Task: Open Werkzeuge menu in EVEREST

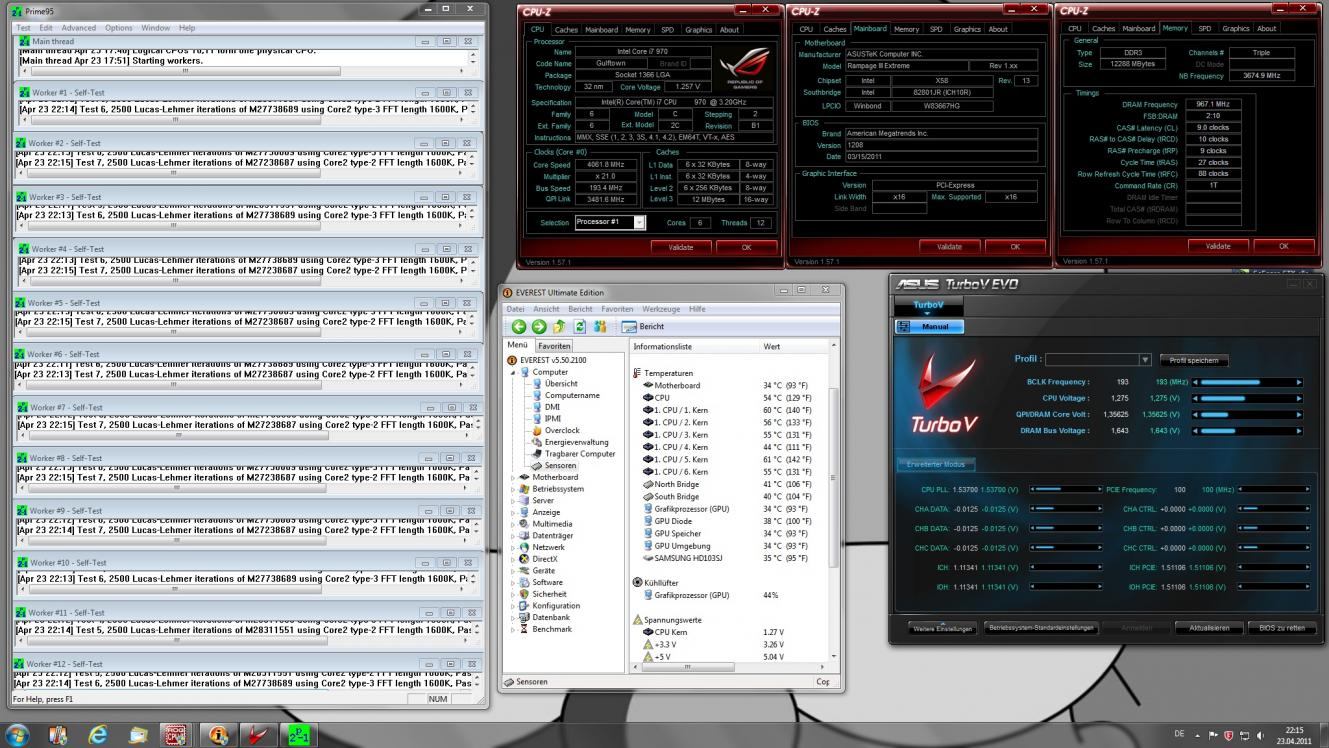Action: tap(660, 309)
